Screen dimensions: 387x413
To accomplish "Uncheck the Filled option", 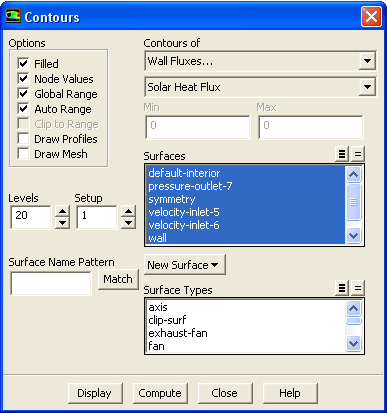I will [x=23, y=63].
